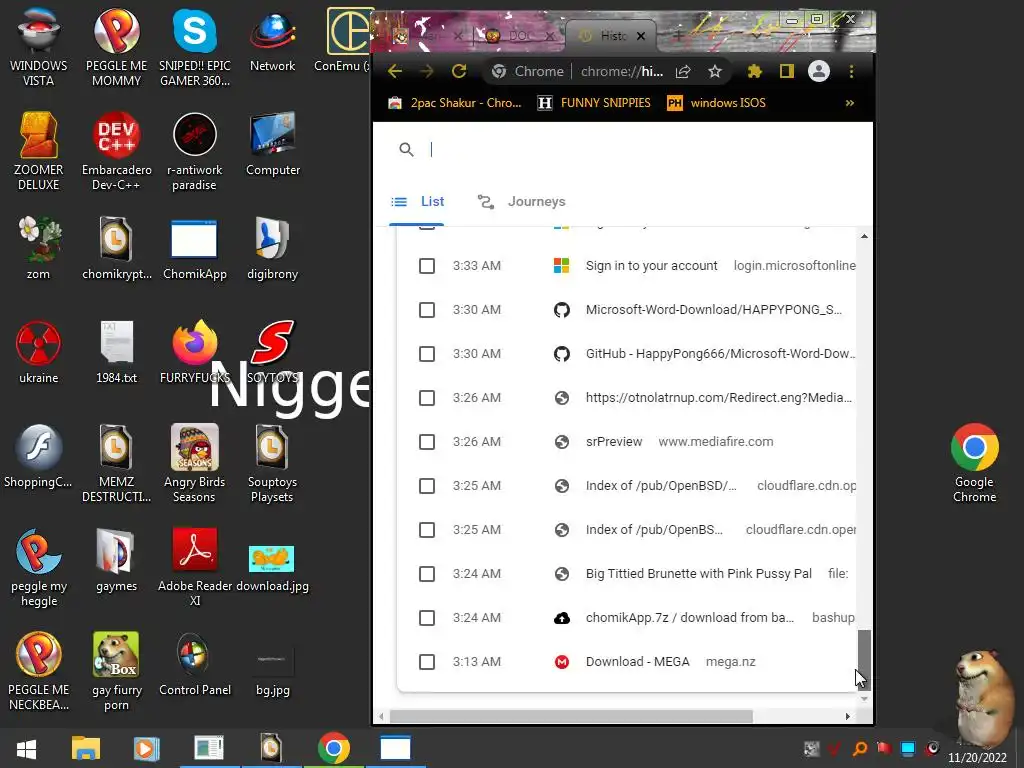Select the MEMZ DESTRUCTI... desktop icon

click(116, 463)
